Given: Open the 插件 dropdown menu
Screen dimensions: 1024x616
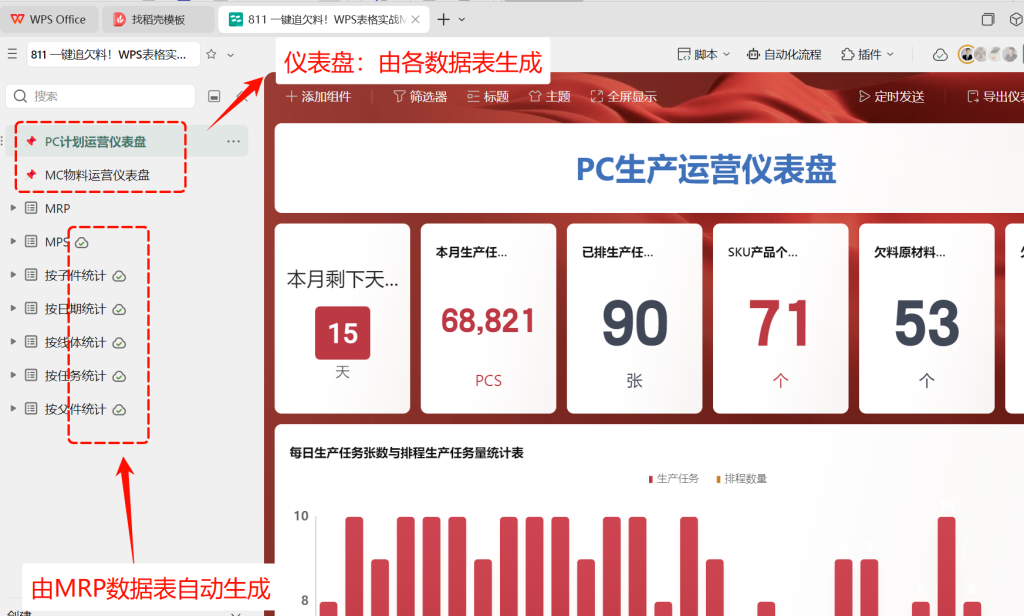Looking at the screenshot, I should 867,54.
